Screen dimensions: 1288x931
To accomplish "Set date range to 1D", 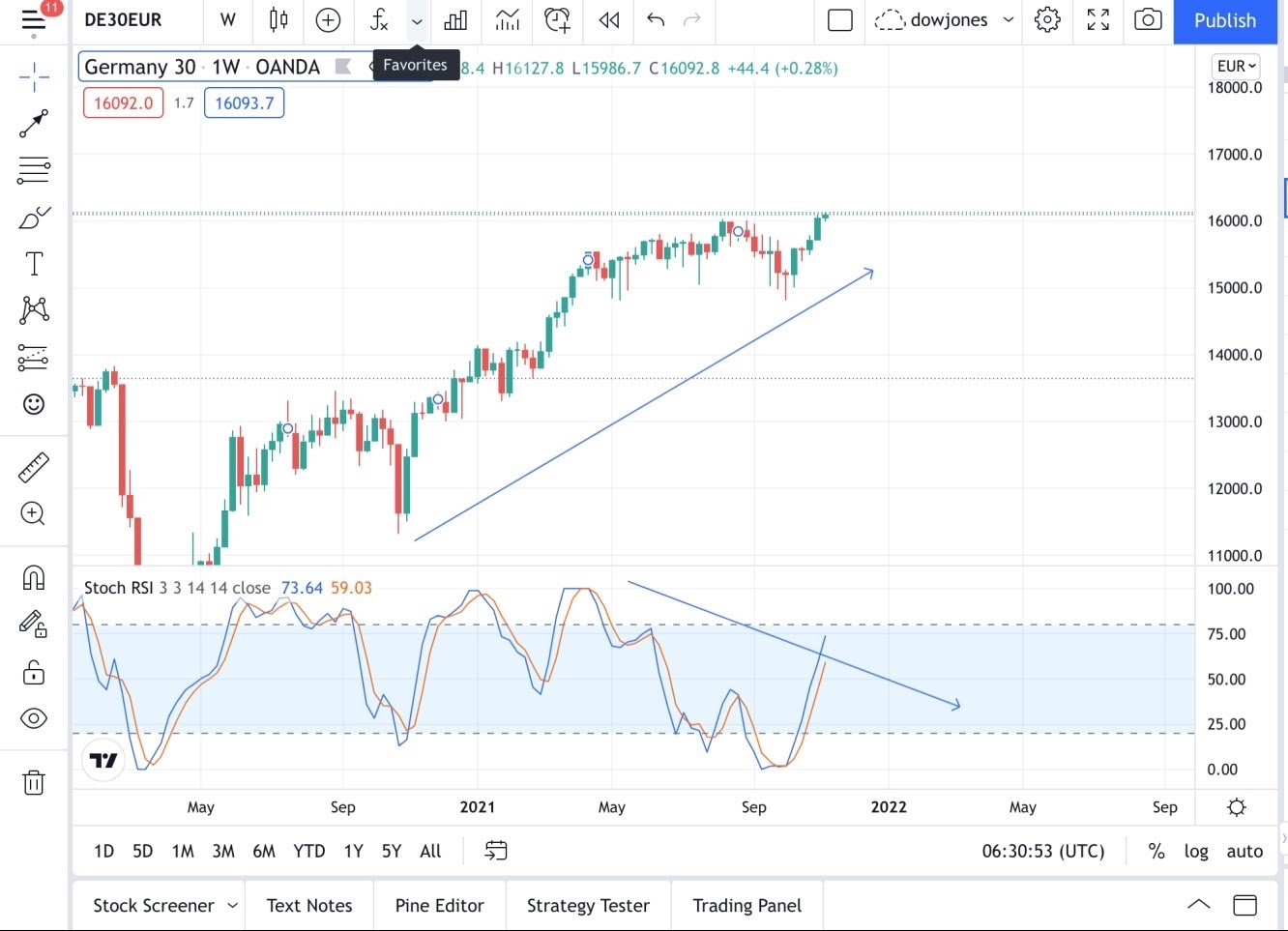I will click(103, 851).
